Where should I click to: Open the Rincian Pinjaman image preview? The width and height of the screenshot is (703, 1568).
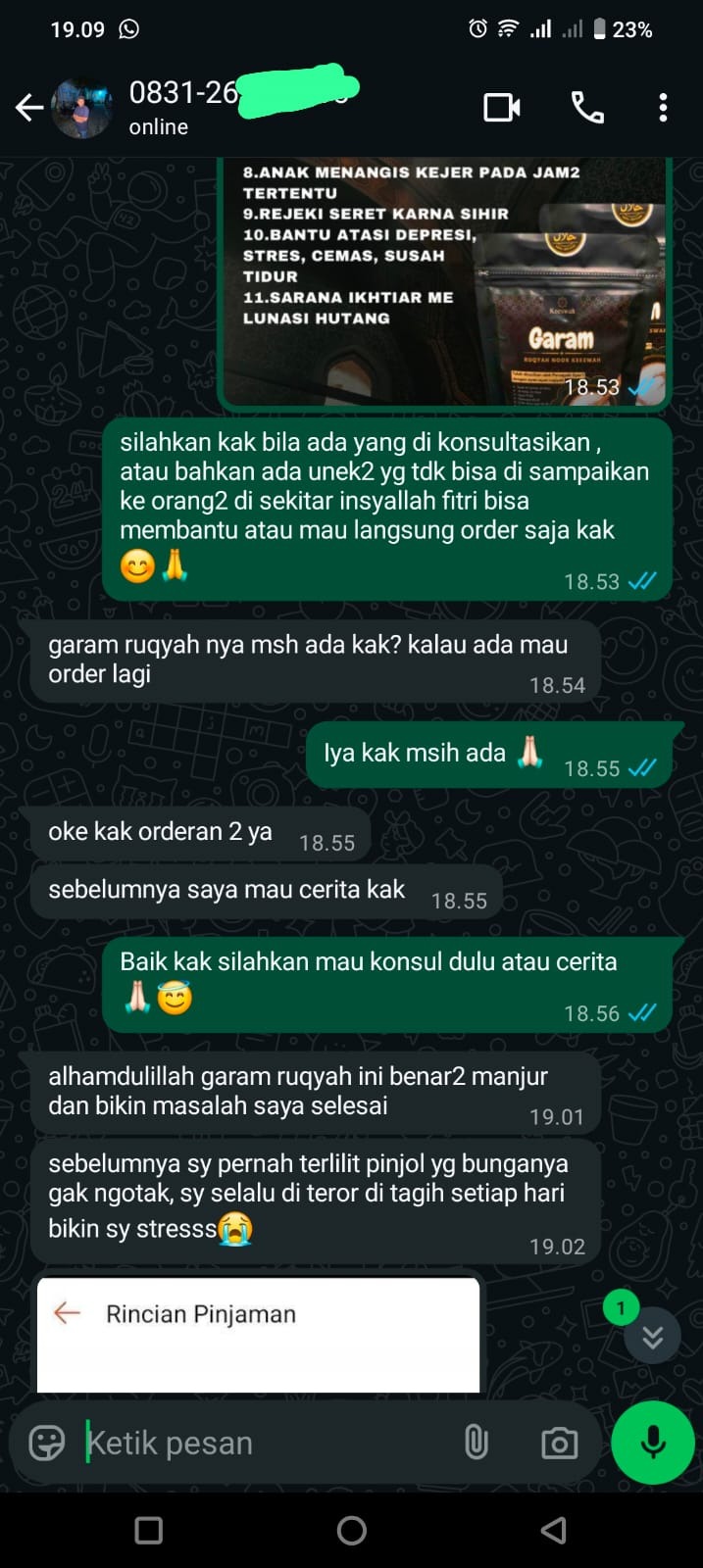coord(259,1335)
